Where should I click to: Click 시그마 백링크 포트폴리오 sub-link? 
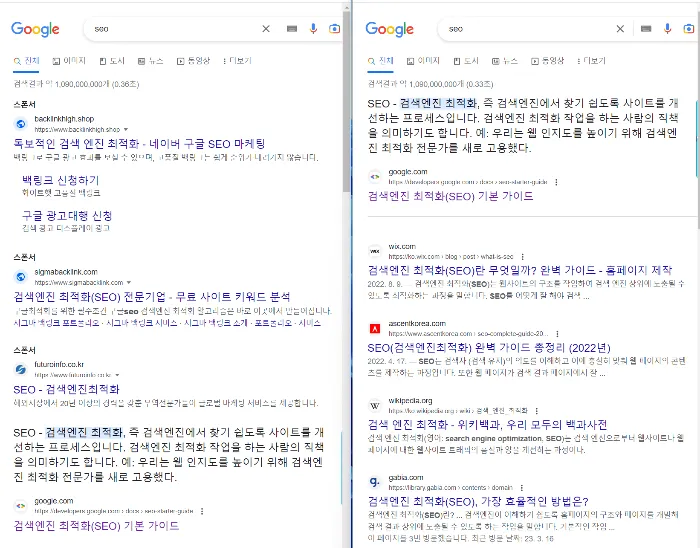56,323
